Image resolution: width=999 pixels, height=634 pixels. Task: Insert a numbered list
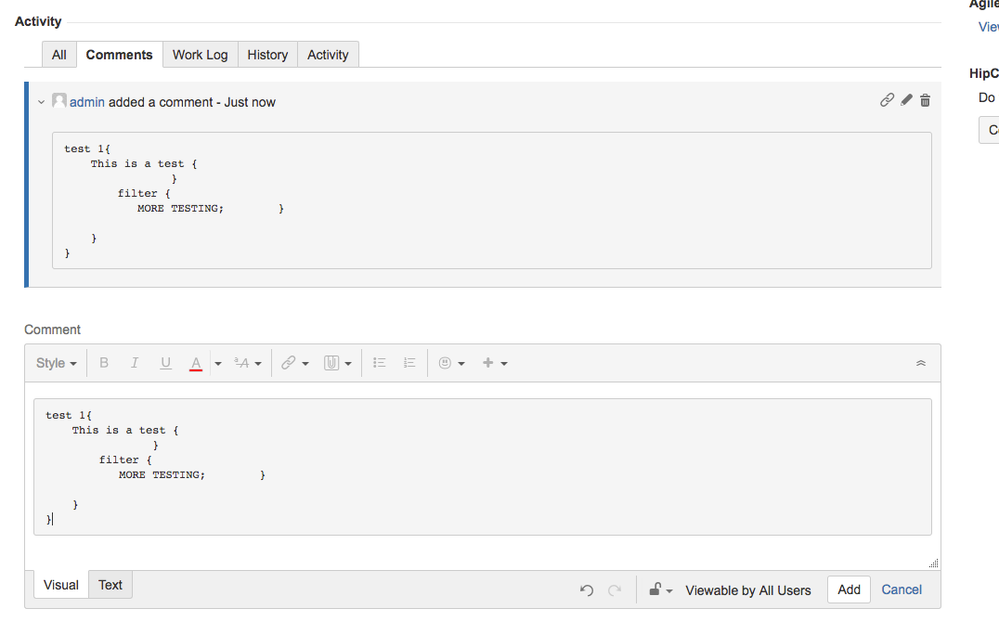[410, 363]
